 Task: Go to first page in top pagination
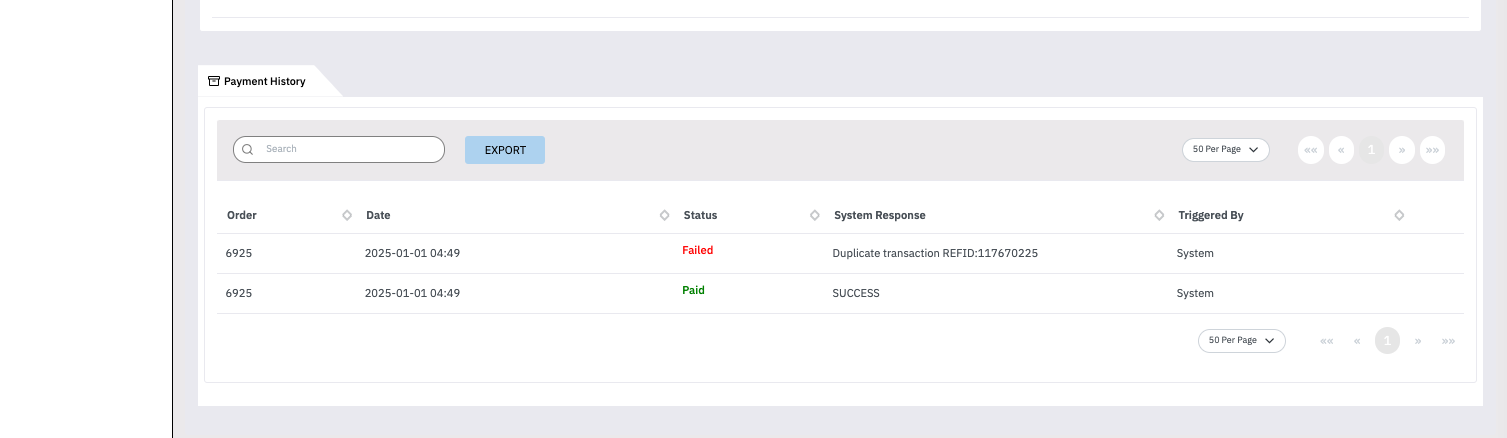click(x=1310, y=150)
